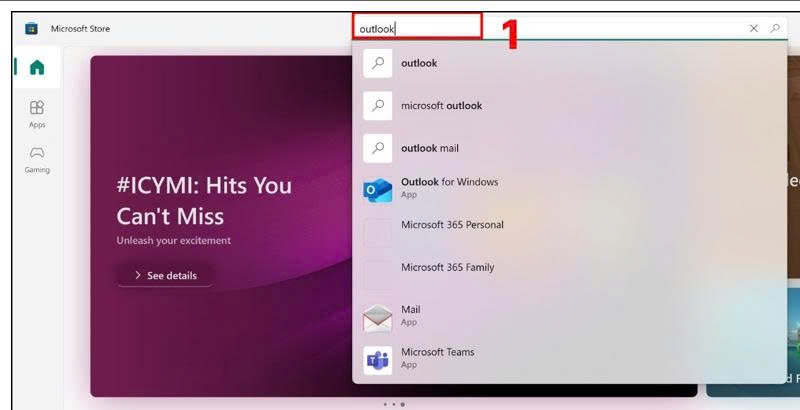Click the Microsoft Store logo icon
Screen dimensions: 800x410
31,29
